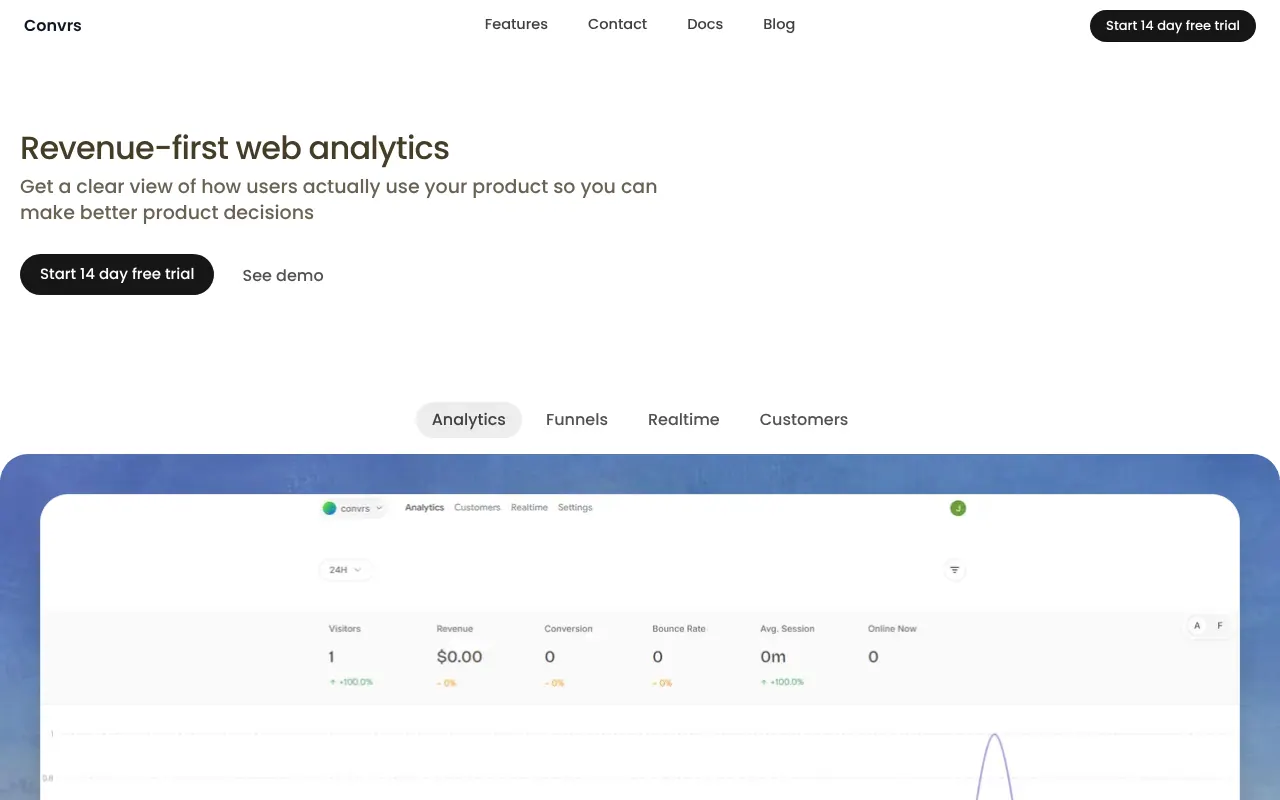Open the 24H time range dropdown

346,570
